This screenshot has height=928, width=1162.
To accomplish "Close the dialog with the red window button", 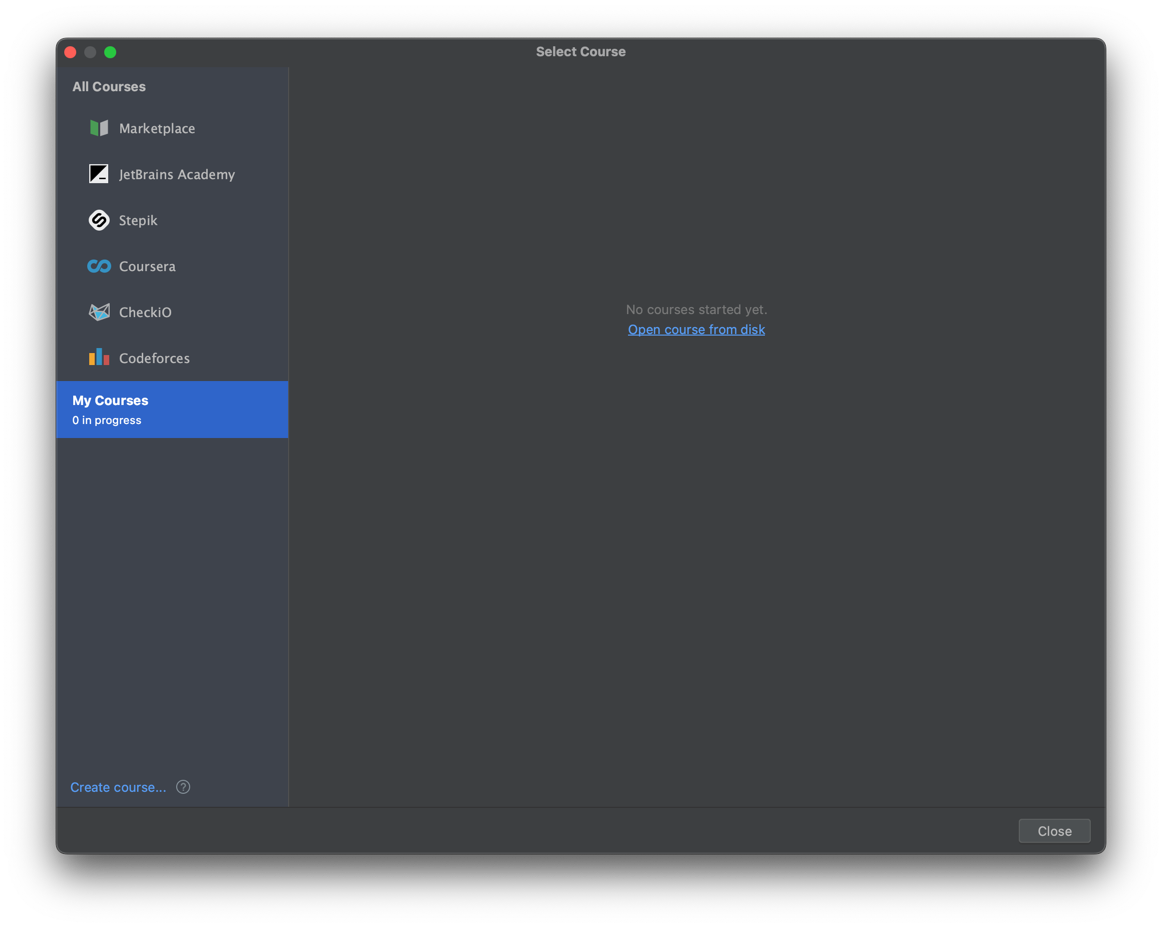I will (x=70, y=52).
